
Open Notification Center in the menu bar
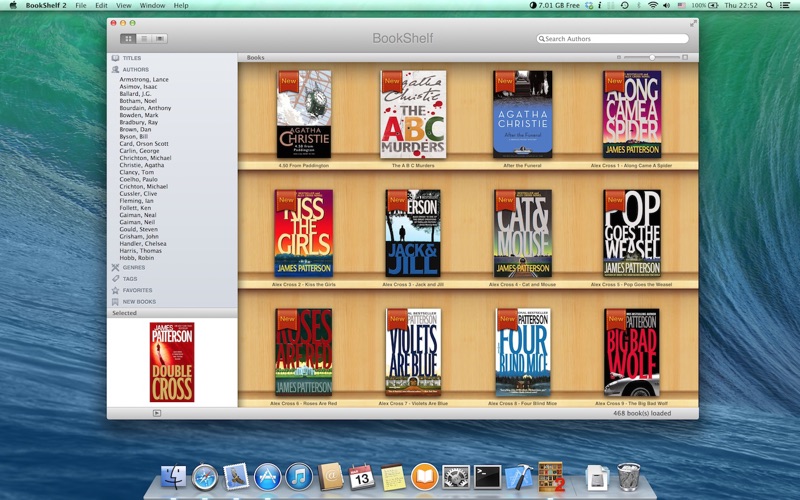point(785,6)
